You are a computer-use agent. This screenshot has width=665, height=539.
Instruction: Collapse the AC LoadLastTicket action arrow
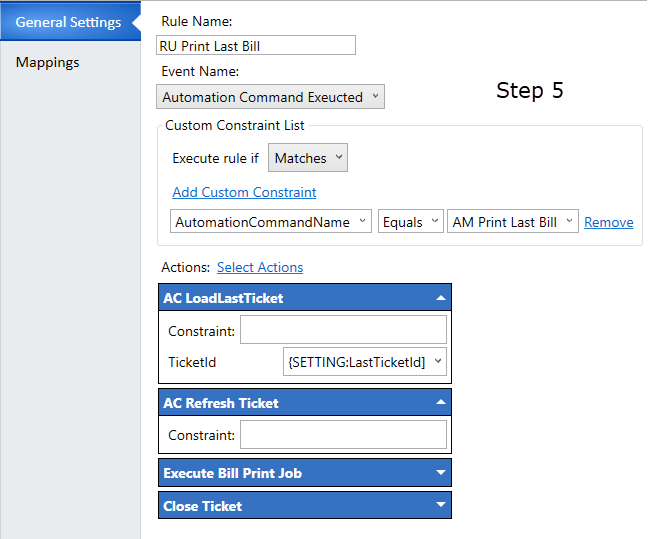pyautogui.click(x=441, y=298)
